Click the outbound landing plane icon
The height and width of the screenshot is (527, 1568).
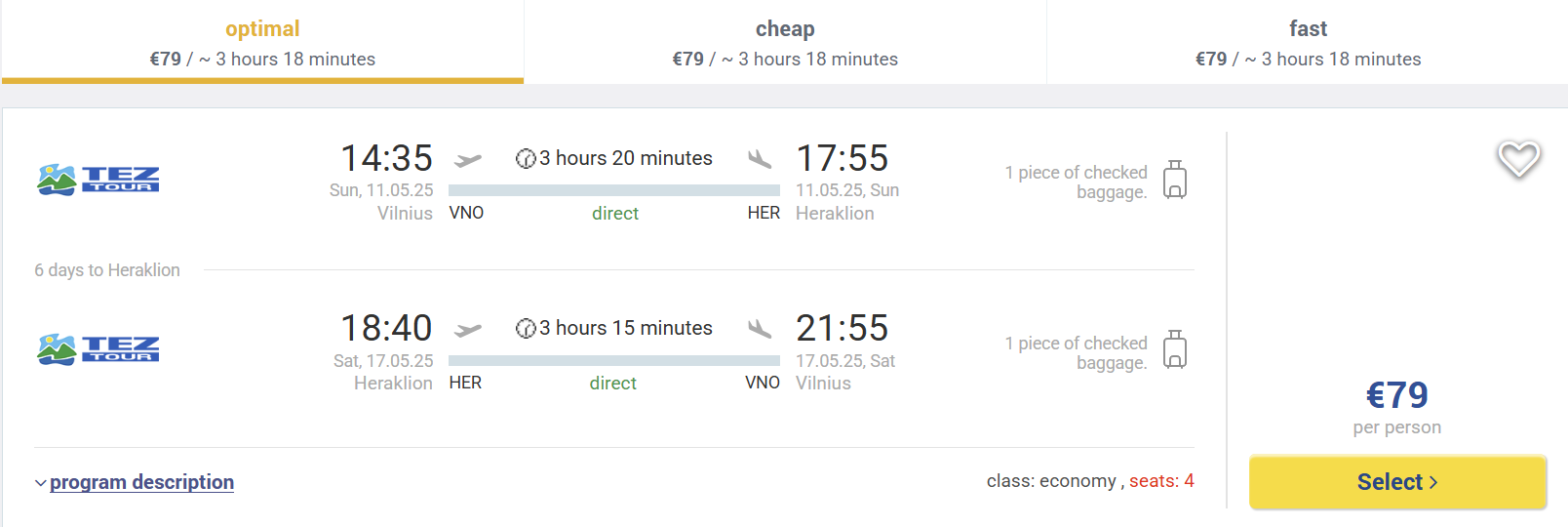click(760, 158)
